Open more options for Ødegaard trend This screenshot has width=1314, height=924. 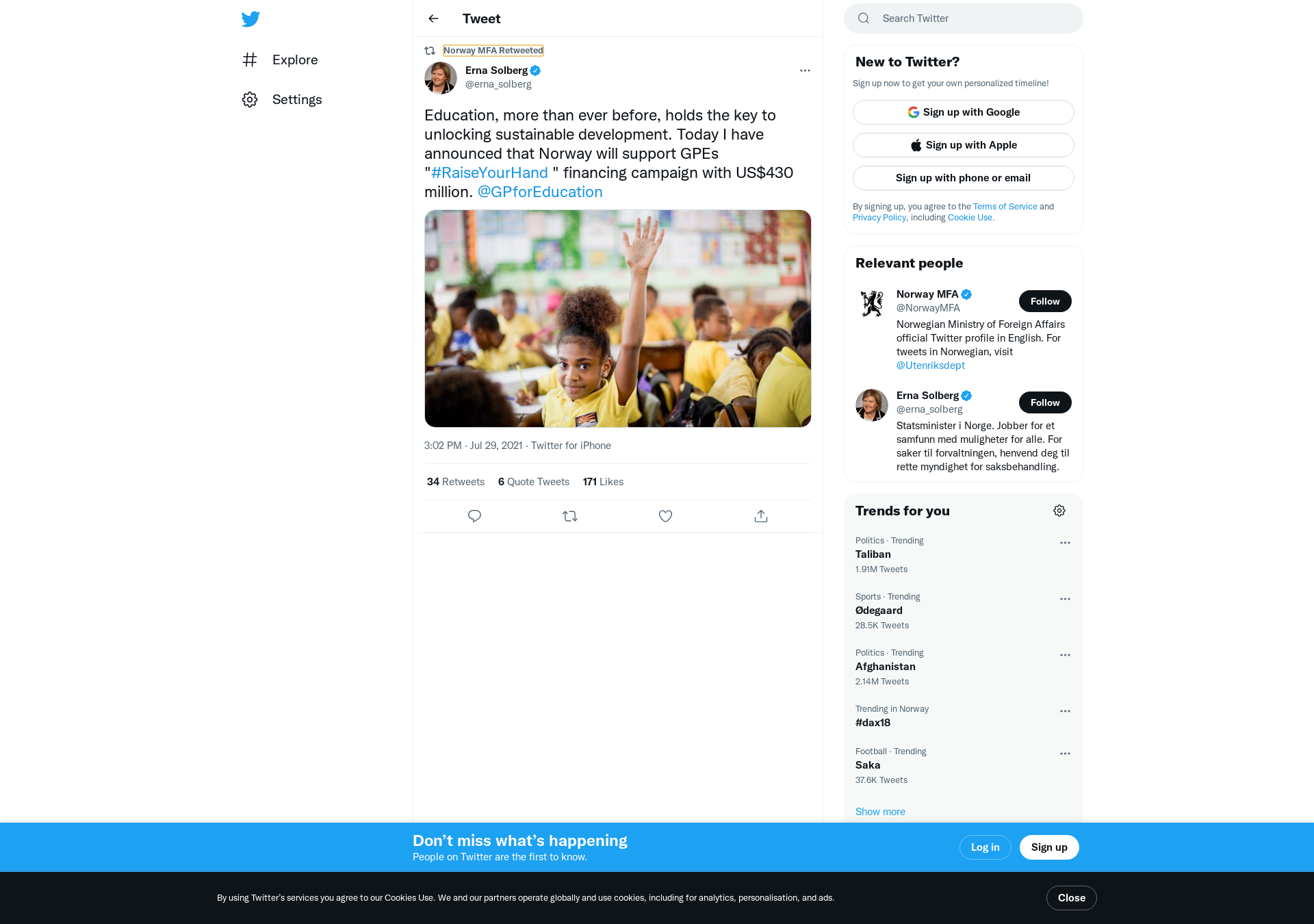pos(1065,599)
